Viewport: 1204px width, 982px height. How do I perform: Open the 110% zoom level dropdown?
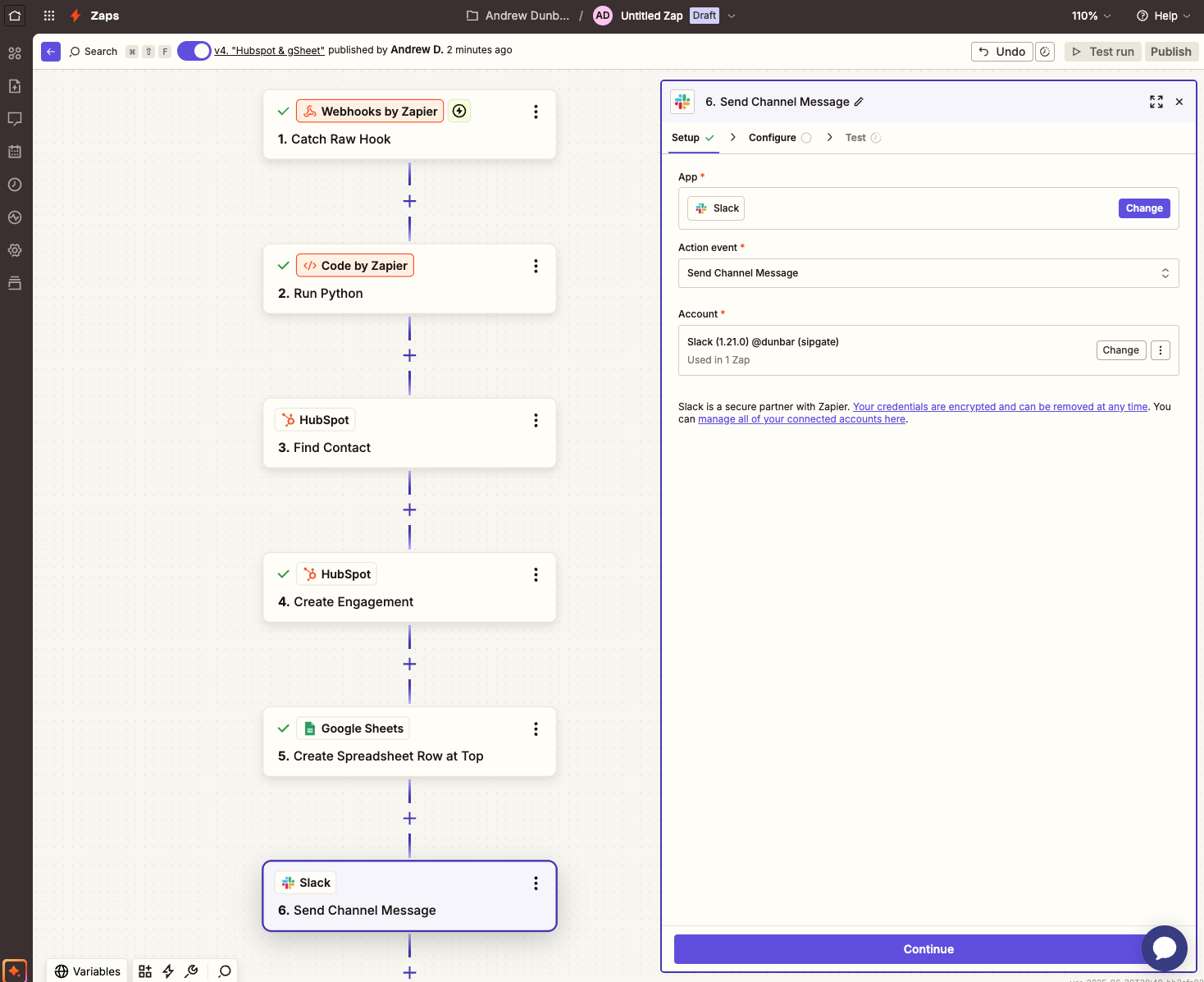tap(1091, 16)
